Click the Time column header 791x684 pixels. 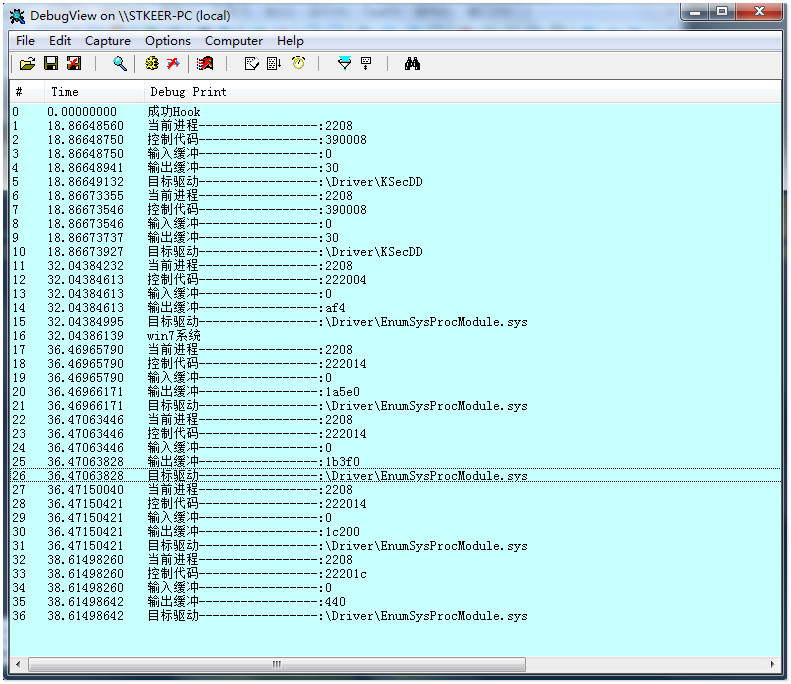click(x=64, y=92)
